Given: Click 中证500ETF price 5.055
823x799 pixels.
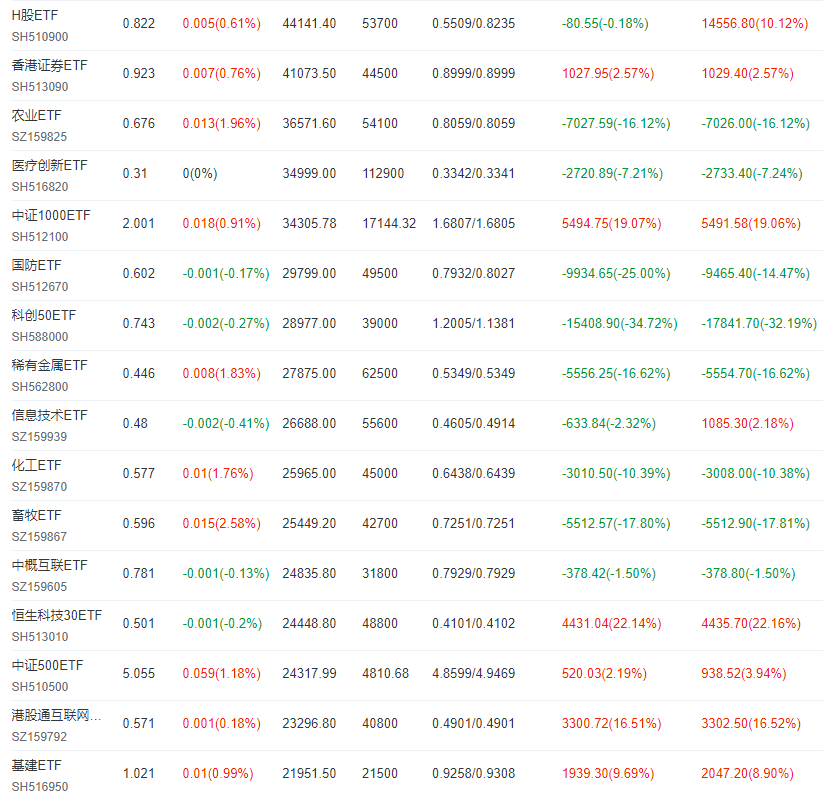Looking at the screenshot, I should tap(139, 674).
